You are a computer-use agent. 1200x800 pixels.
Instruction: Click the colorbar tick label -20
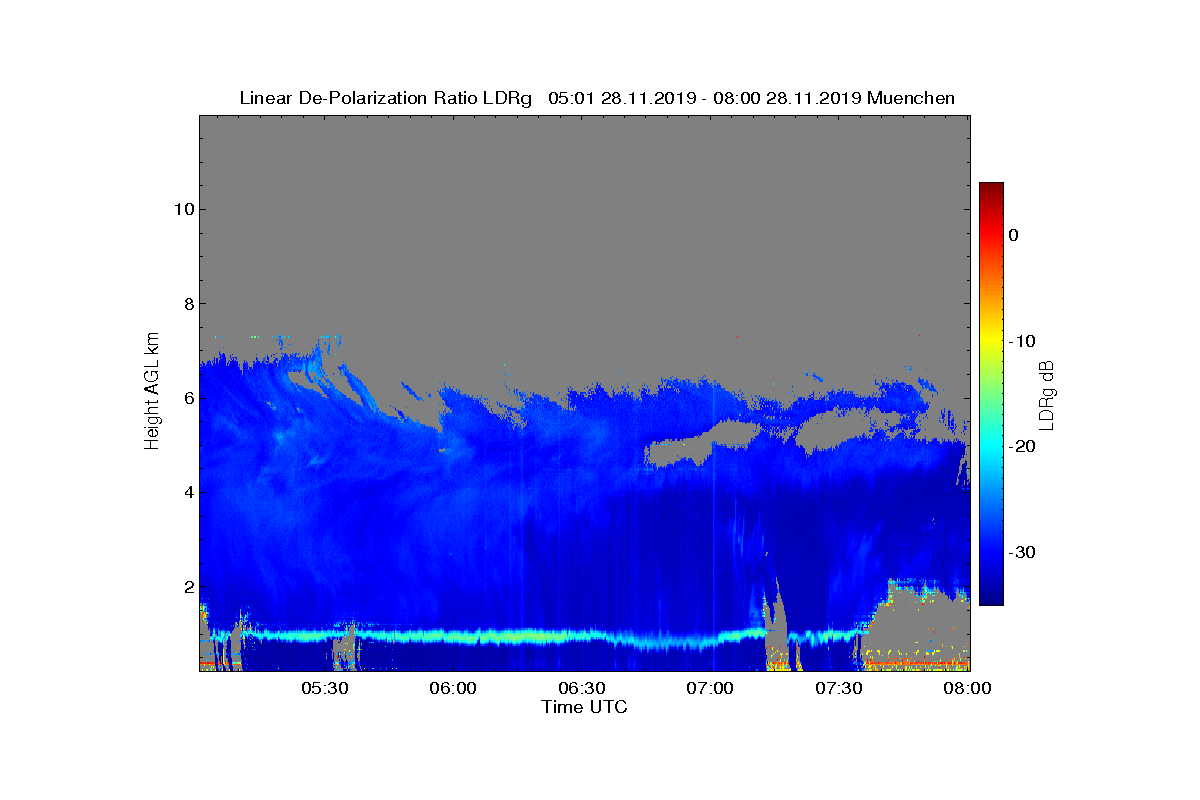click(1021, 447)
